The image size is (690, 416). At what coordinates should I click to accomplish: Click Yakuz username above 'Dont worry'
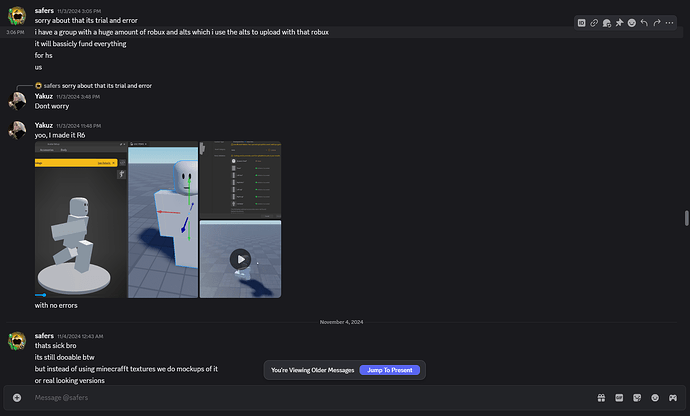[x=44, y=96]
